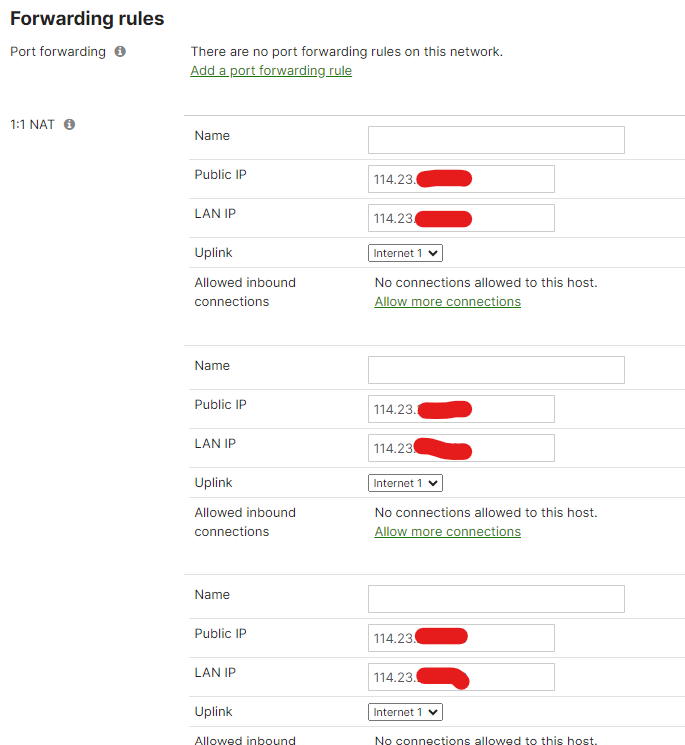
Task: Click the info icon beside Port forwarding
Action: coord(120,52)
